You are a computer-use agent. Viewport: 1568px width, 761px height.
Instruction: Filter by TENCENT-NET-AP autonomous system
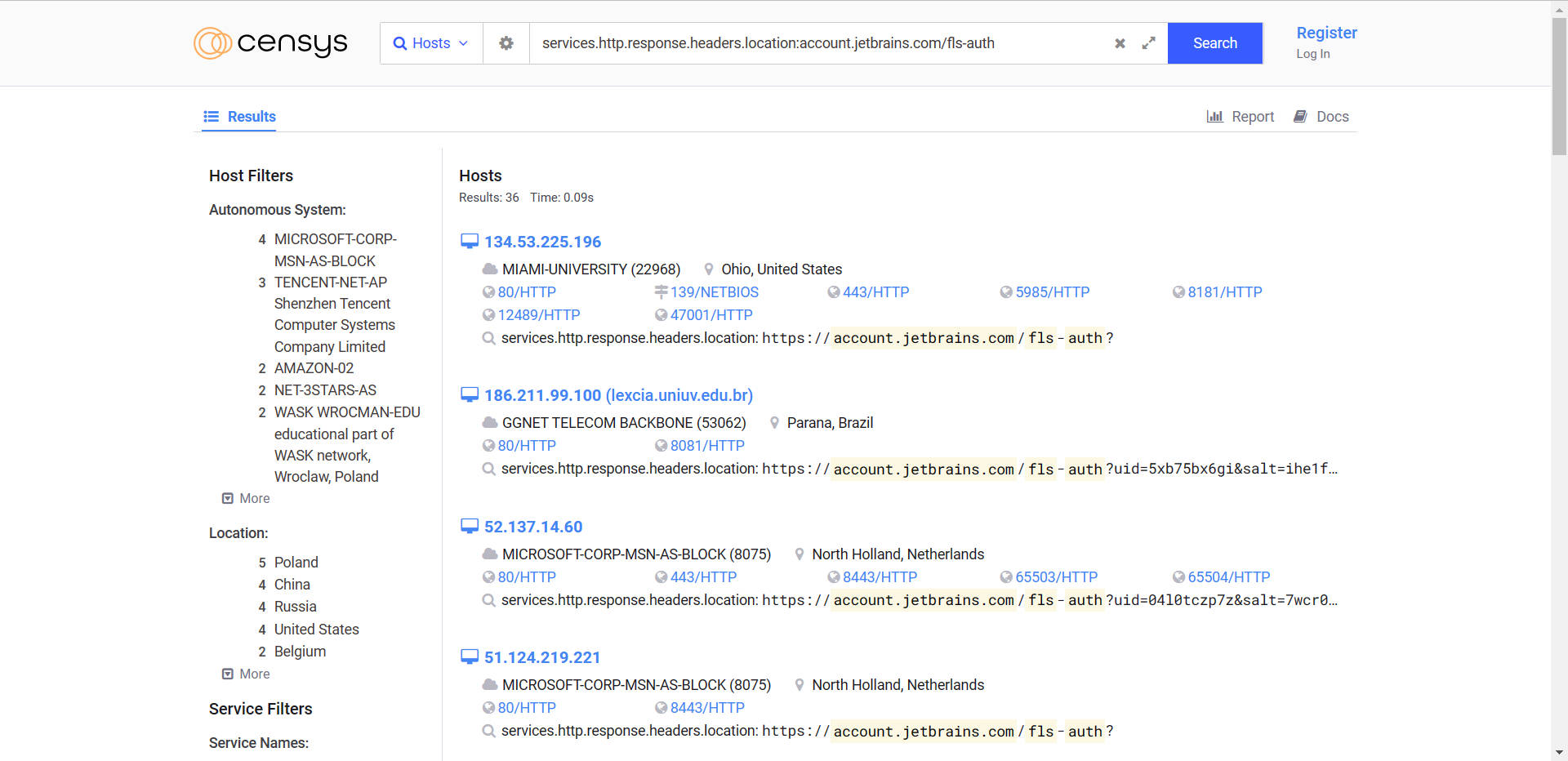335,314
